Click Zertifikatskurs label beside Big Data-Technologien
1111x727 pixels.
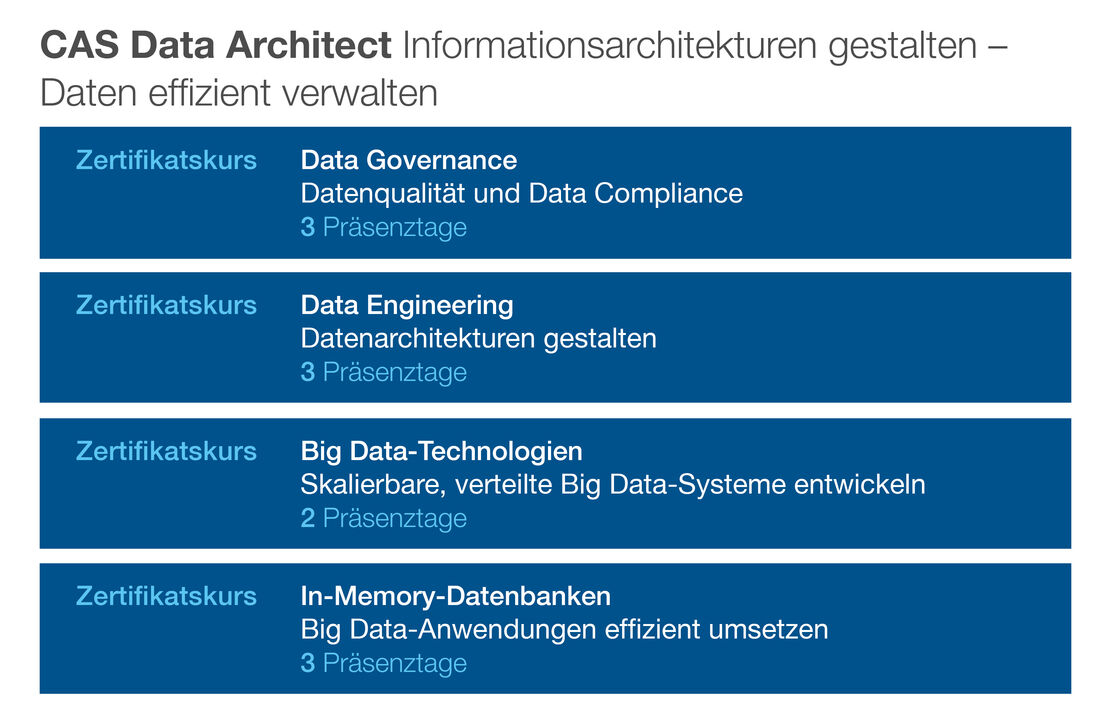click(x=167, y=451)
